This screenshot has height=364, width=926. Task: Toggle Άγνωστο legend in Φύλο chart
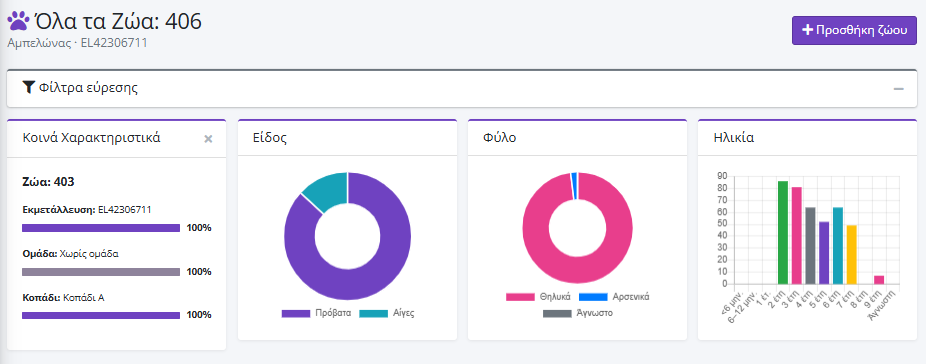(578, 313)
